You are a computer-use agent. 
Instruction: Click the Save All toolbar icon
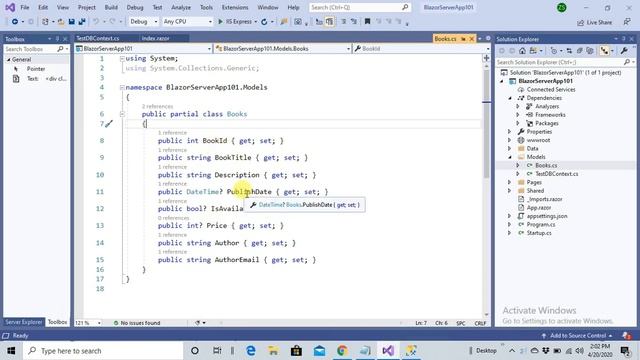click(82, 22)
